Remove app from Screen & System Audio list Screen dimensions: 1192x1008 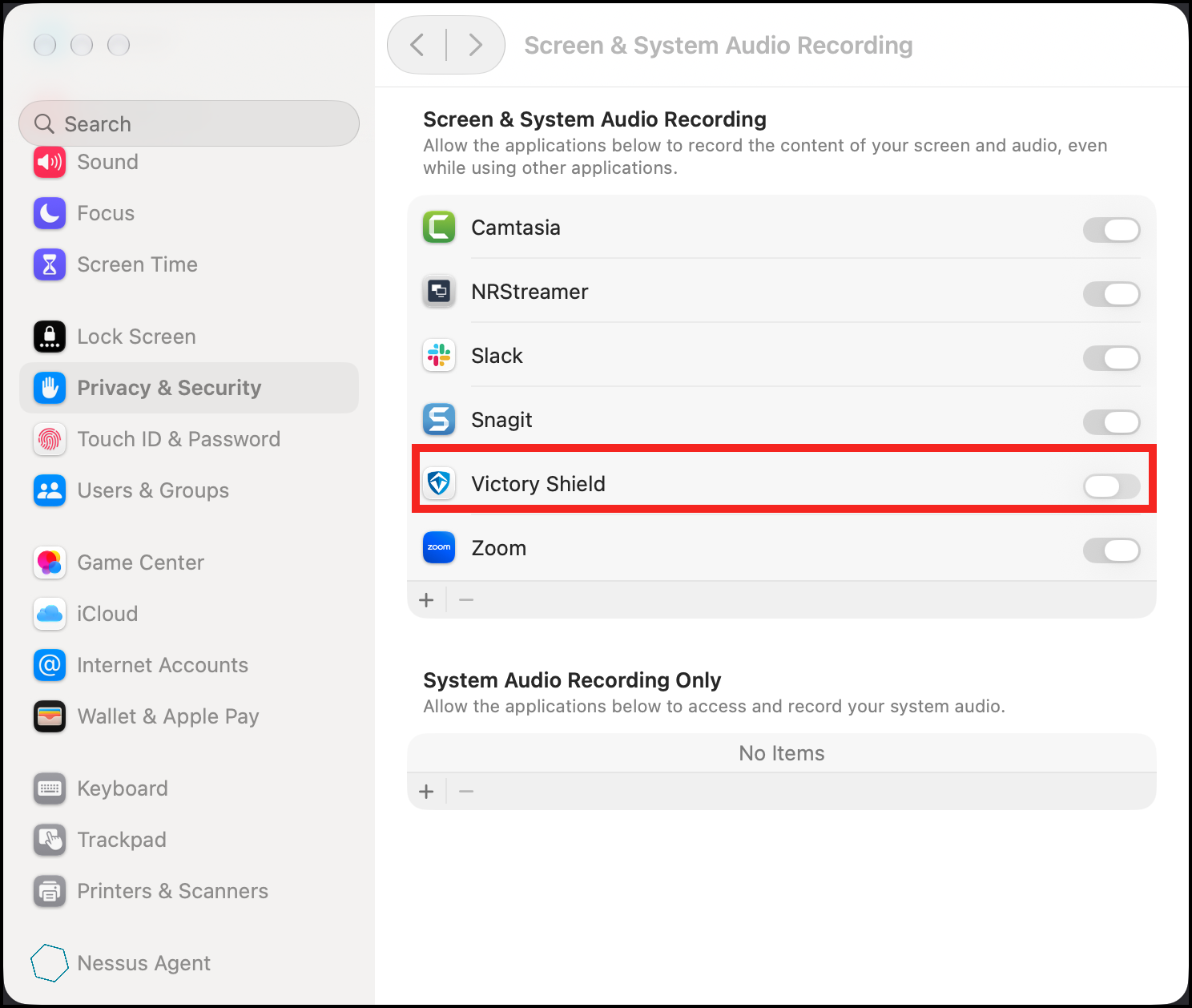(x=466, y=600)
